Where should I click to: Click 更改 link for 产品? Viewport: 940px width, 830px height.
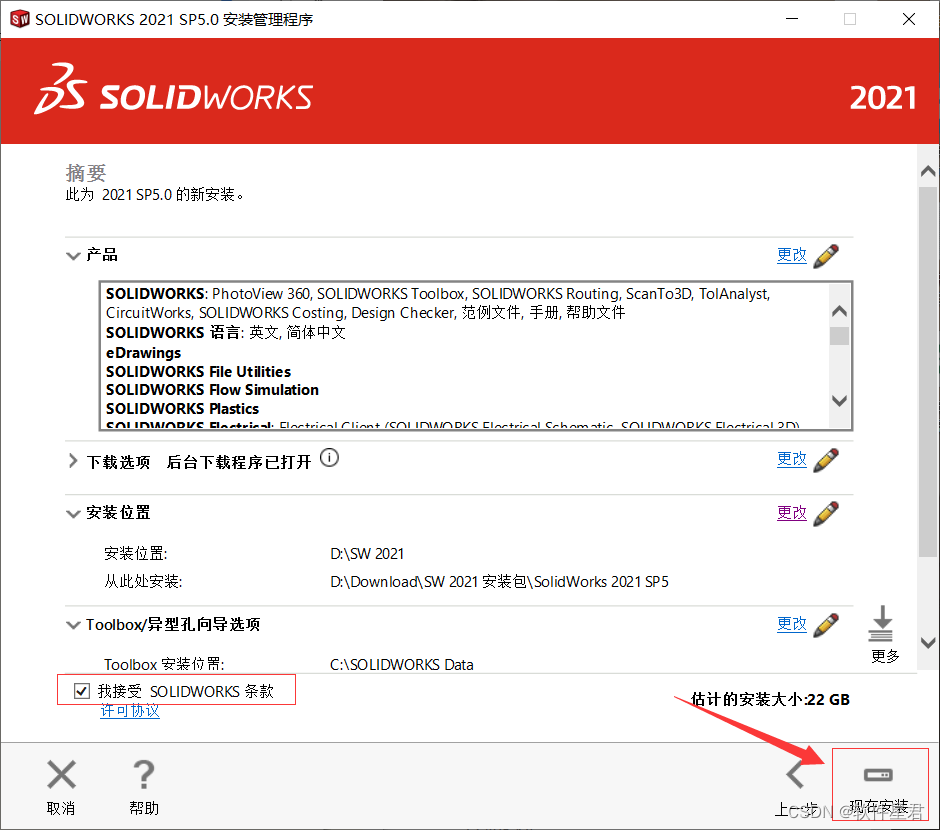tap(792, 255)
